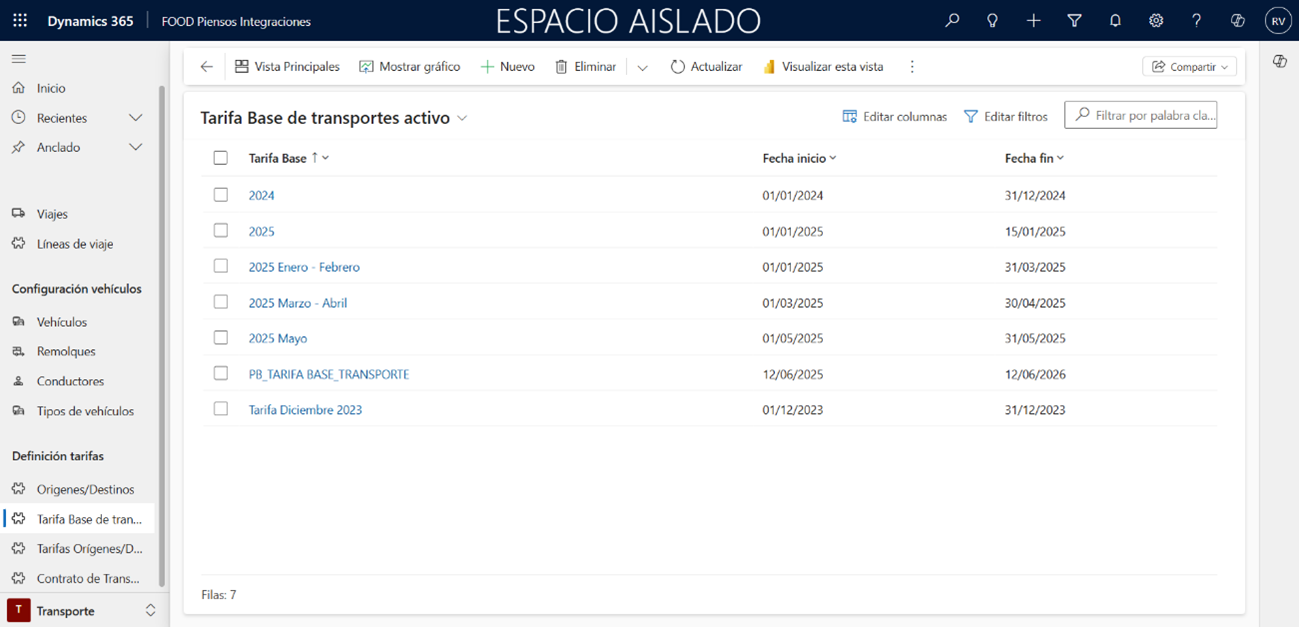
Task: Open the view selector dropdown beside the title
Action: click(462, 118)
